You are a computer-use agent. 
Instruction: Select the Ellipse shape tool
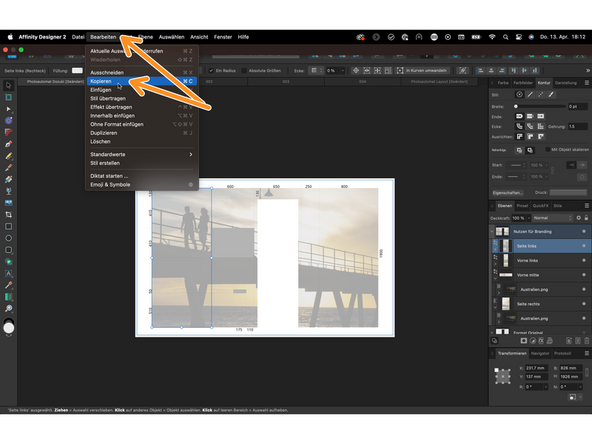(x=8, y=238)
